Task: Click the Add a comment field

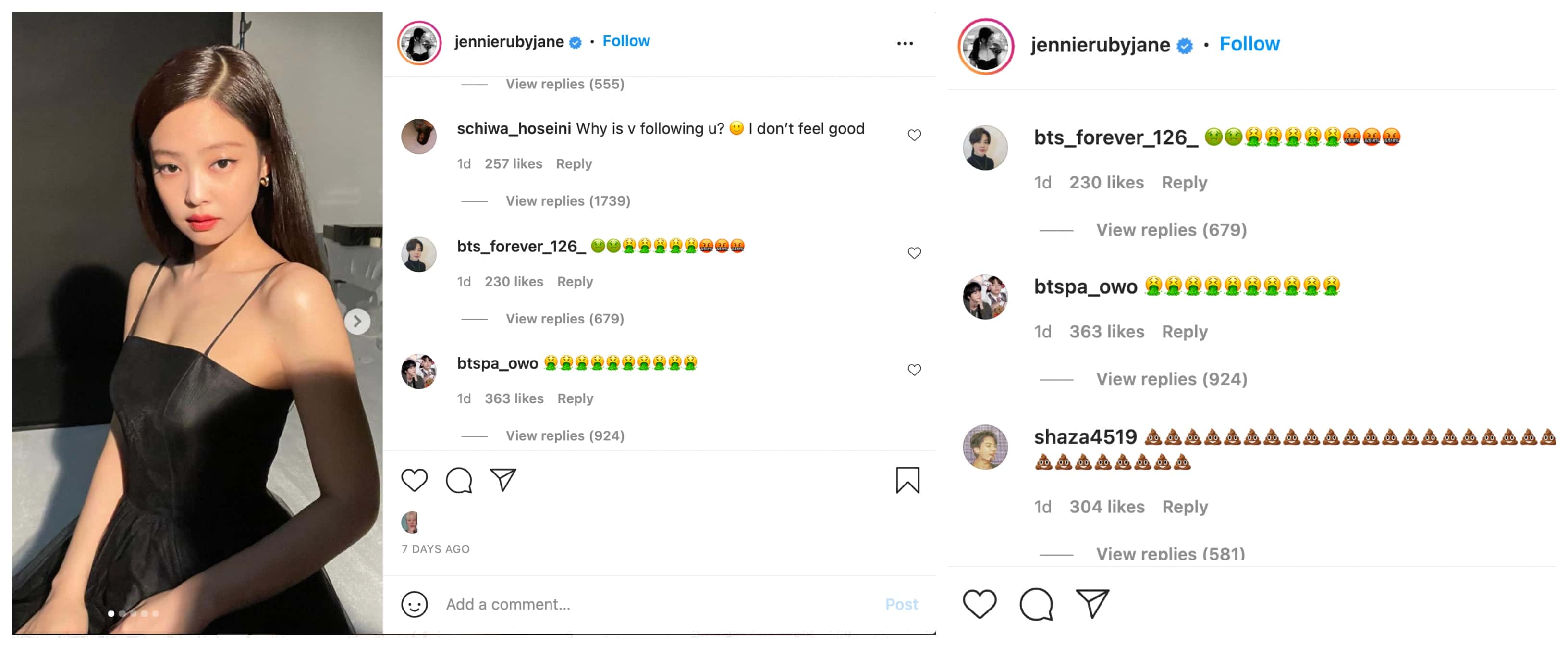Action: 657,604
